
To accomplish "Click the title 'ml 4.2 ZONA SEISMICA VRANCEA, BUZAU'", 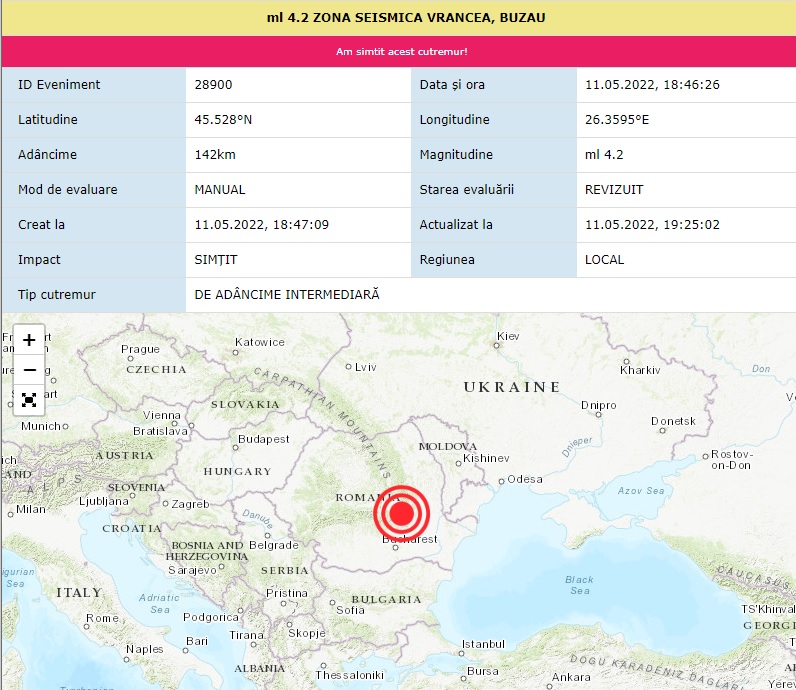I will [x=406, y=18].
